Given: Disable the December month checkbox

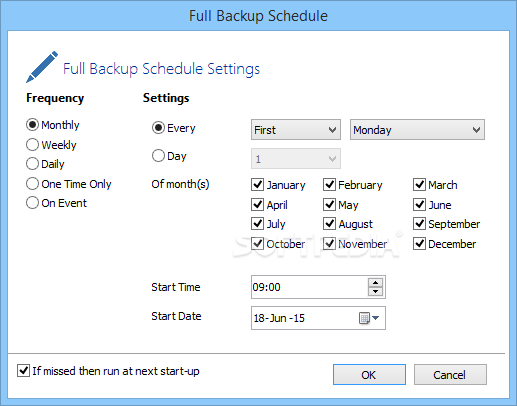Looking at the screenshot, I should tap(419, 244).
